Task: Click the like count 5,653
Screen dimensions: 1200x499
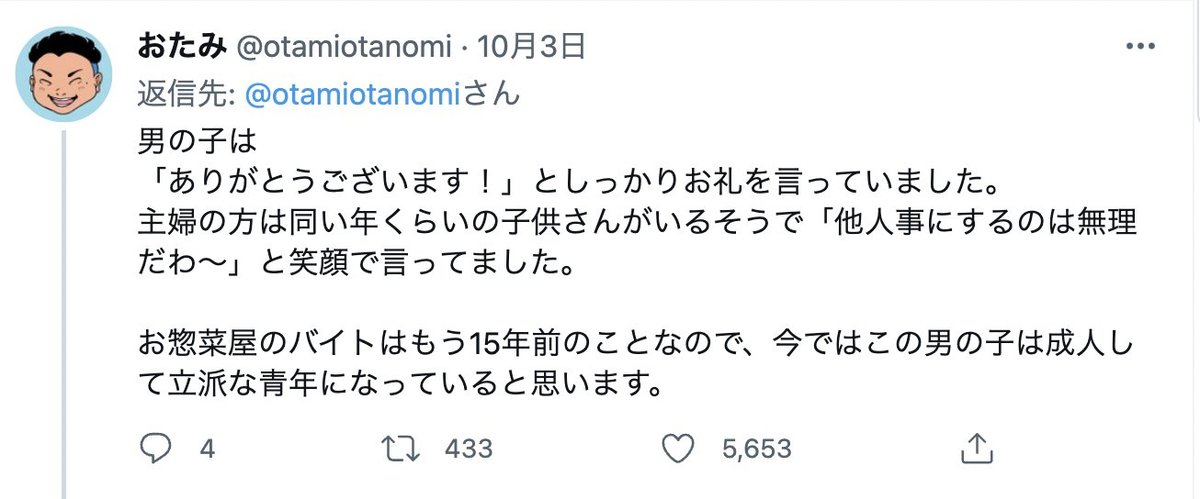Action: click(x=756, y=449)
